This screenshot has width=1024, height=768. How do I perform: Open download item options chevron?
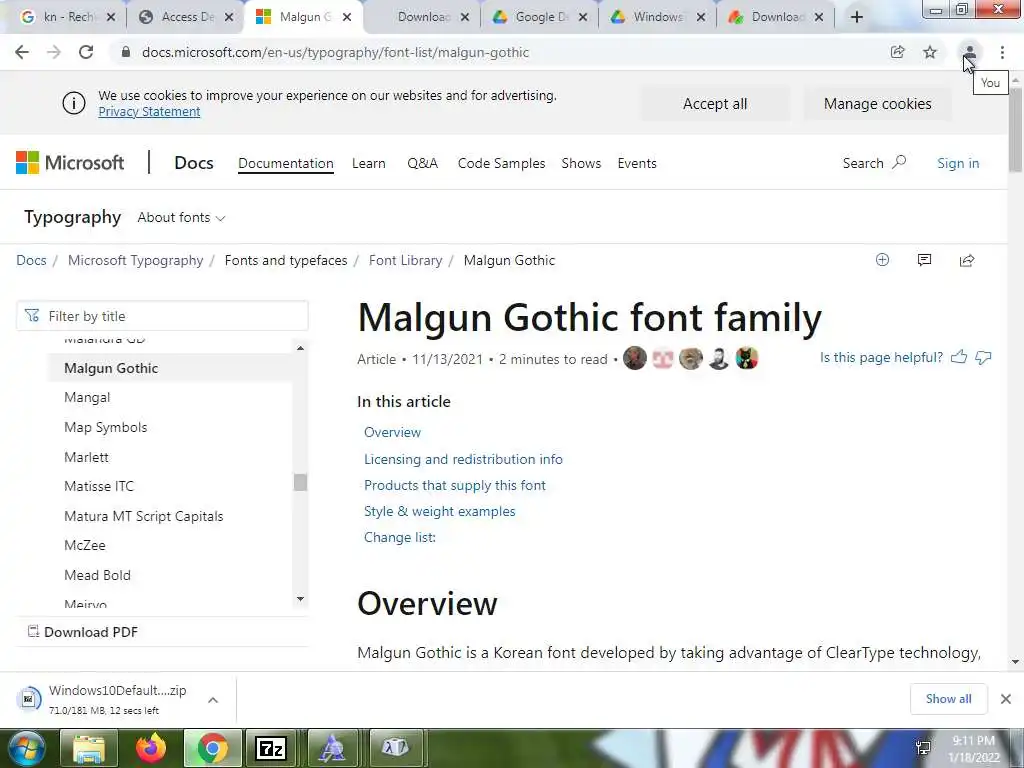213,700
